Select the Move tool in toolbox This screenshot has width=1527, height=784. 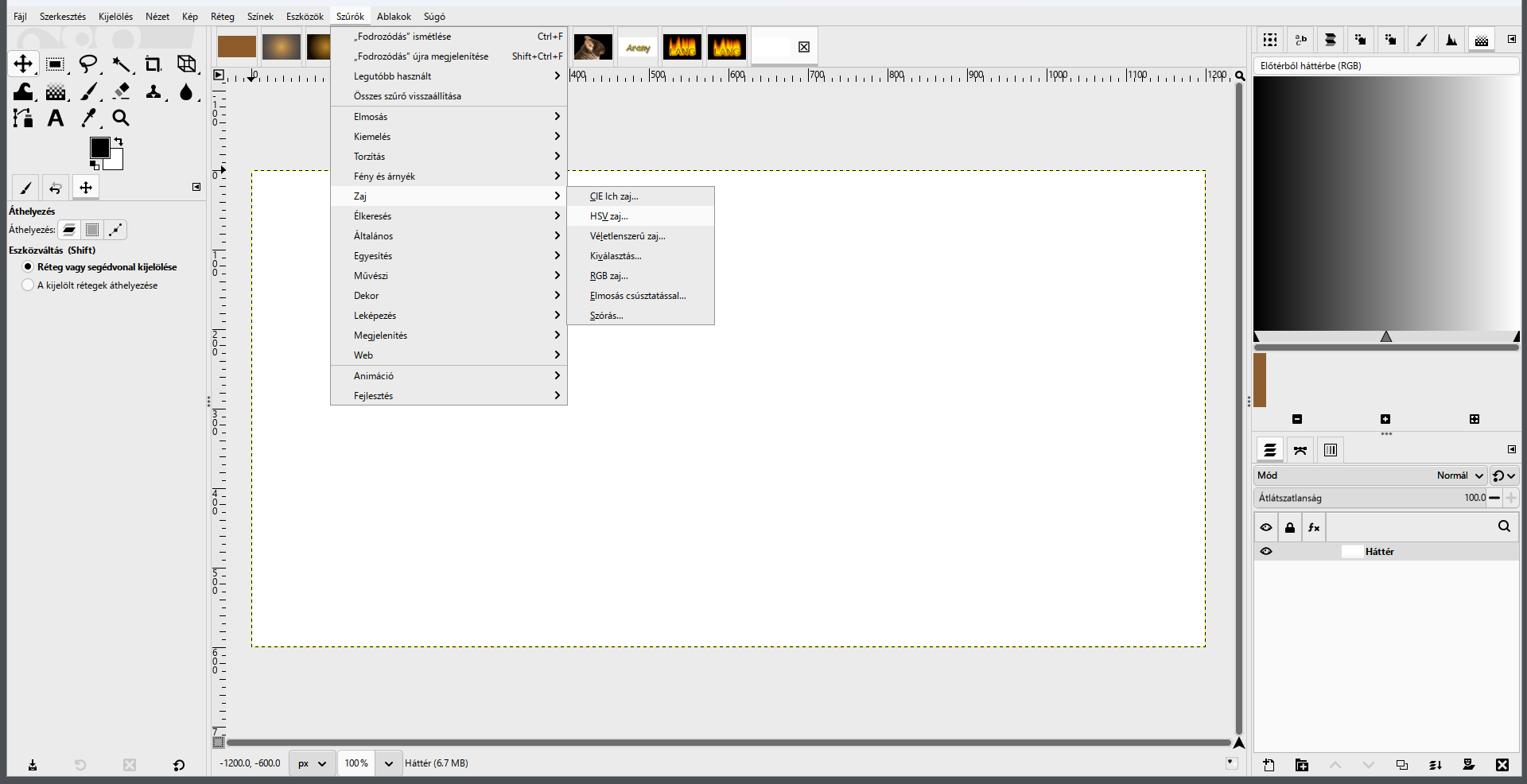(x=23, y=64)
